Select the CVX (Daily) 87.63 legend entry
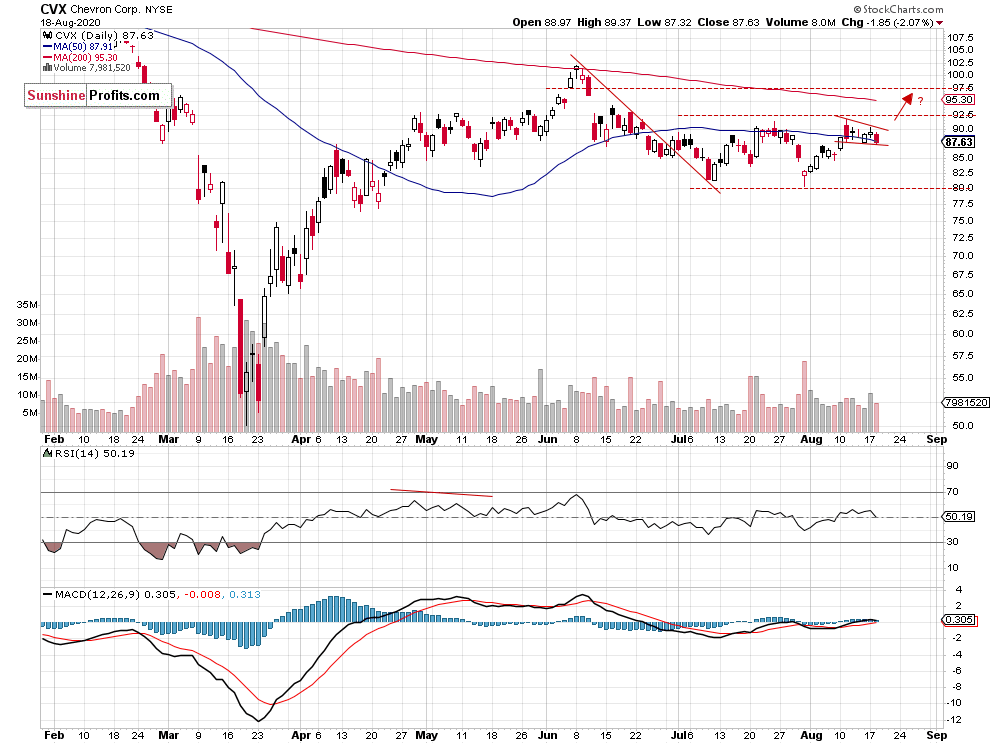The height and width of the screenshot is (744, 990). click(x=105, y=36)
